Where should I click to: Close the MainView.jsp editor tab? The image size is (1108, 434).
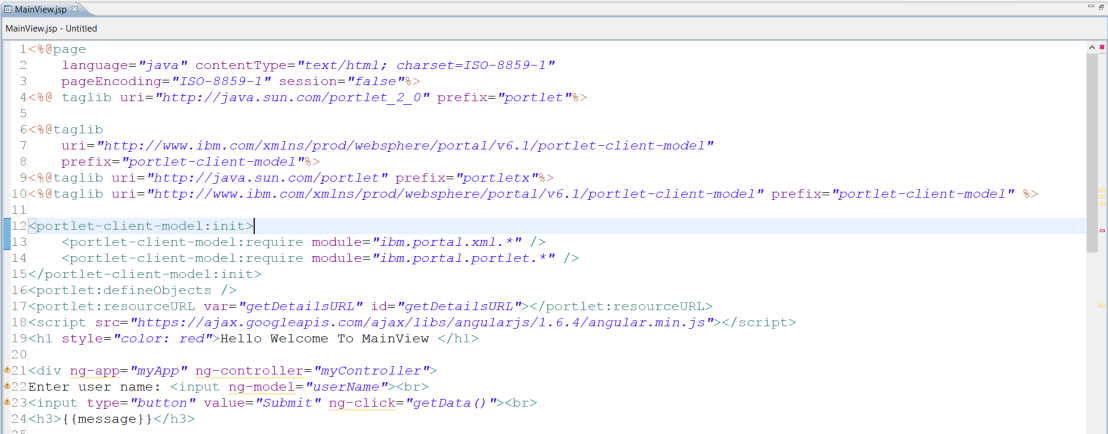tap(74, 9)
